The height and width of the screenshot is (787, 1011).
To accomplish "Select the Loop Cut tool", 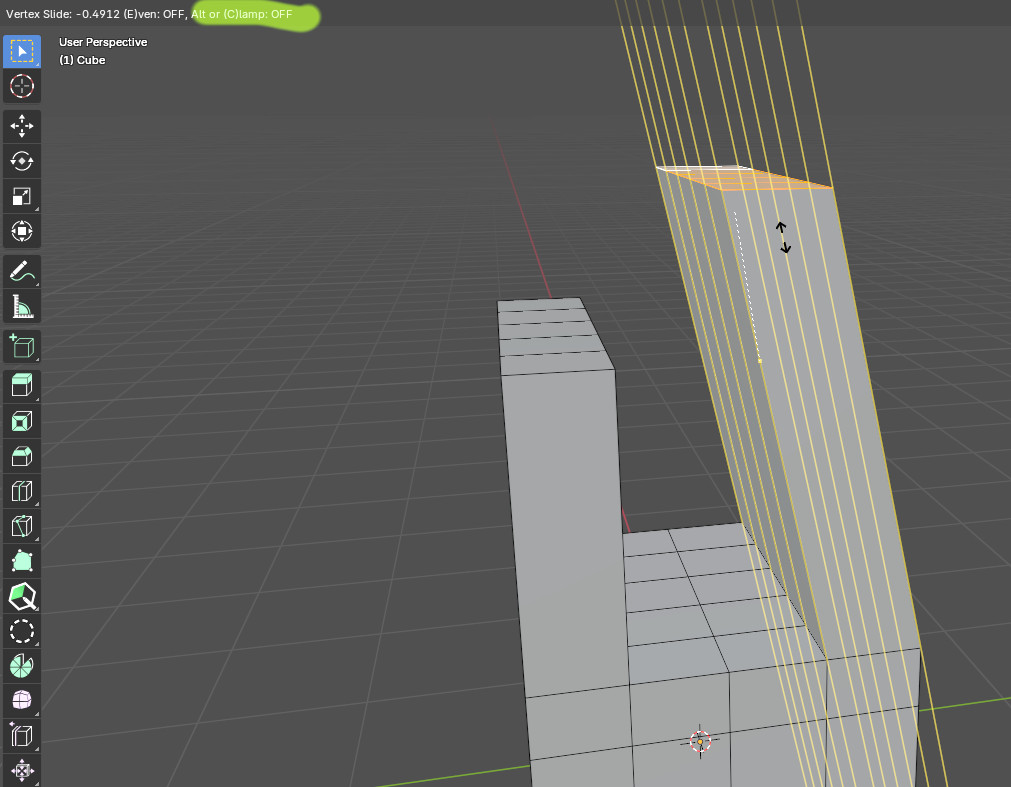I will (22, 491).
